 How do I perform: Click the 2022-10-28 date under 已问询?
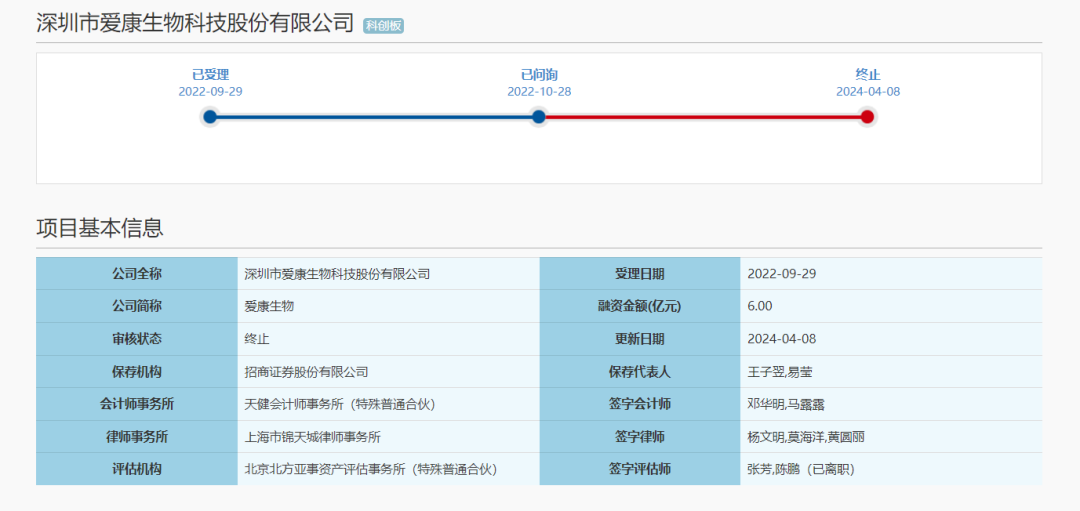point(539,91)
